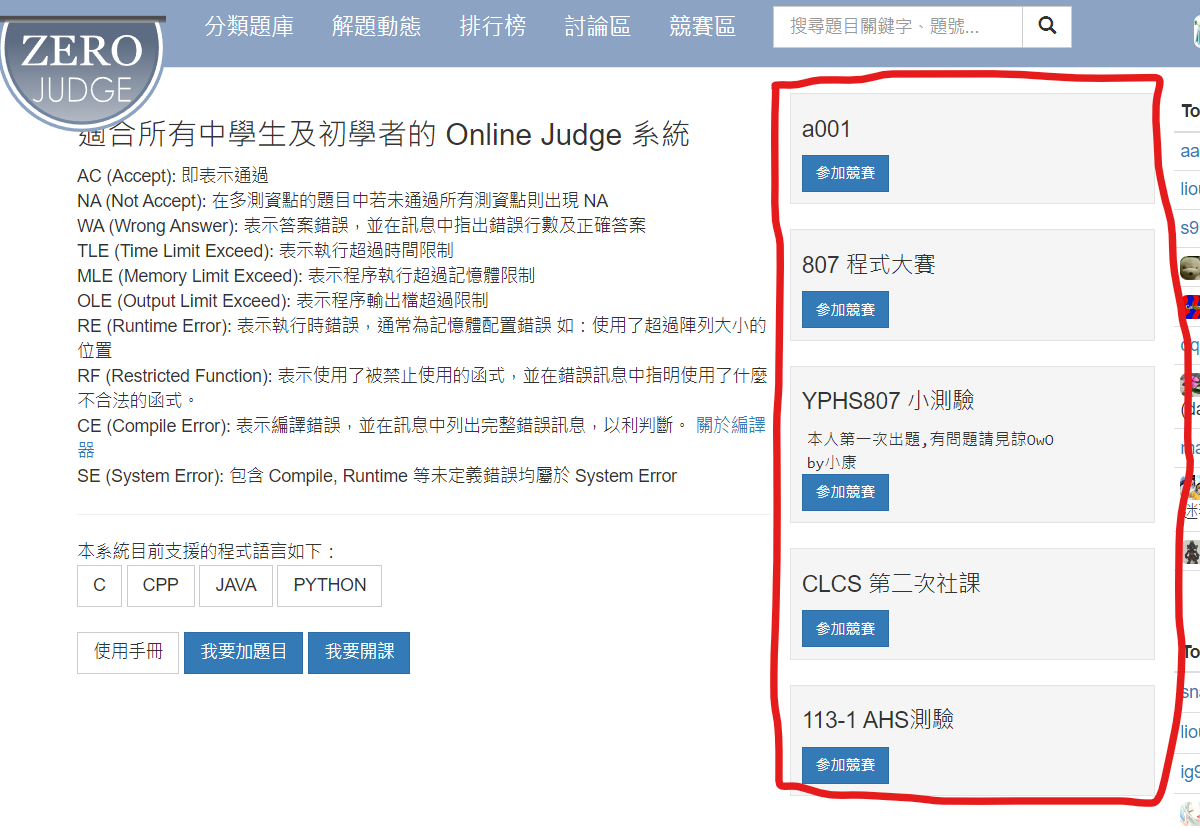
Task: Open the 解題動態 menu item
Action: click(376, 27)
